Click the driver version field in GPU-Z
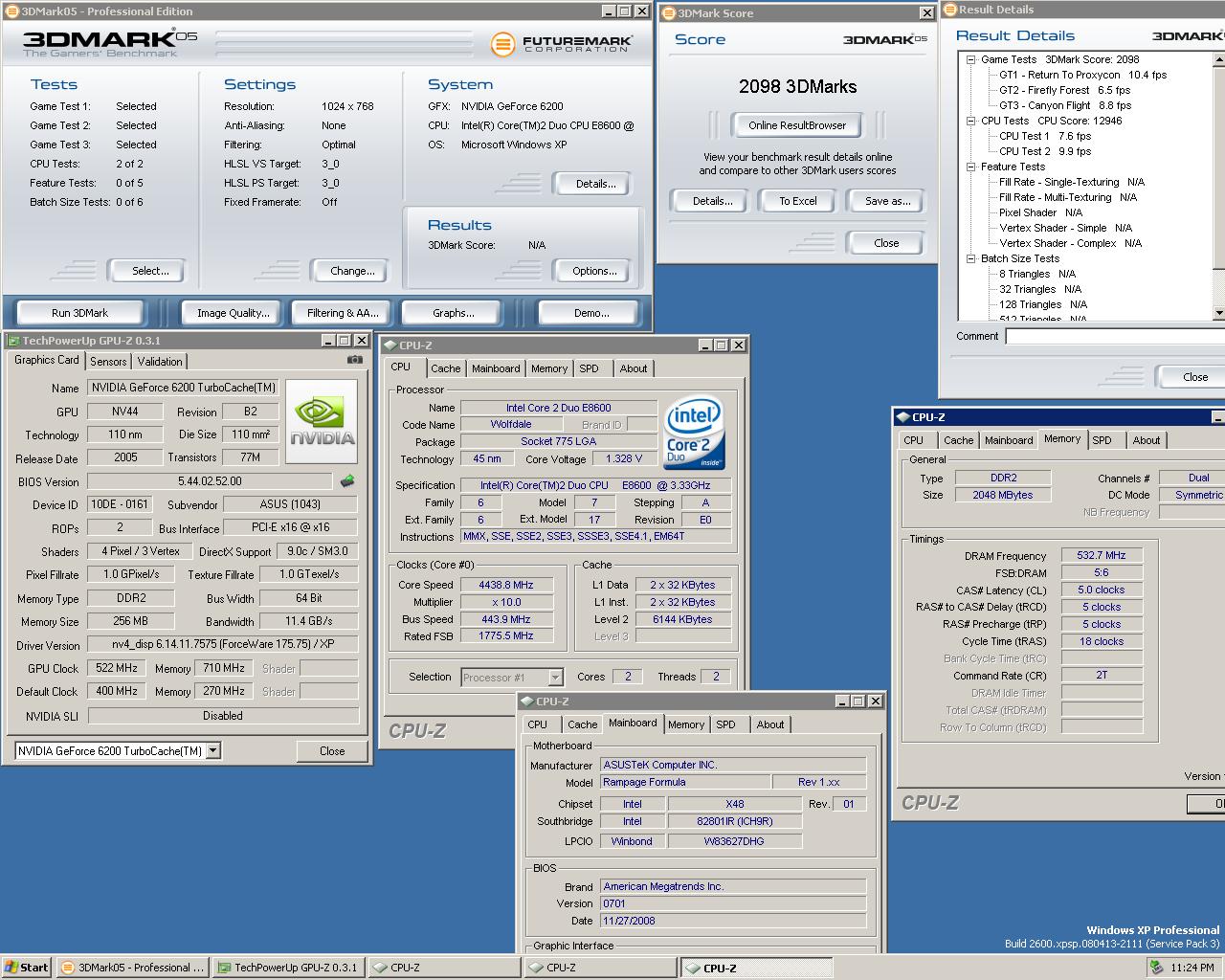 (x=223, y=644)
